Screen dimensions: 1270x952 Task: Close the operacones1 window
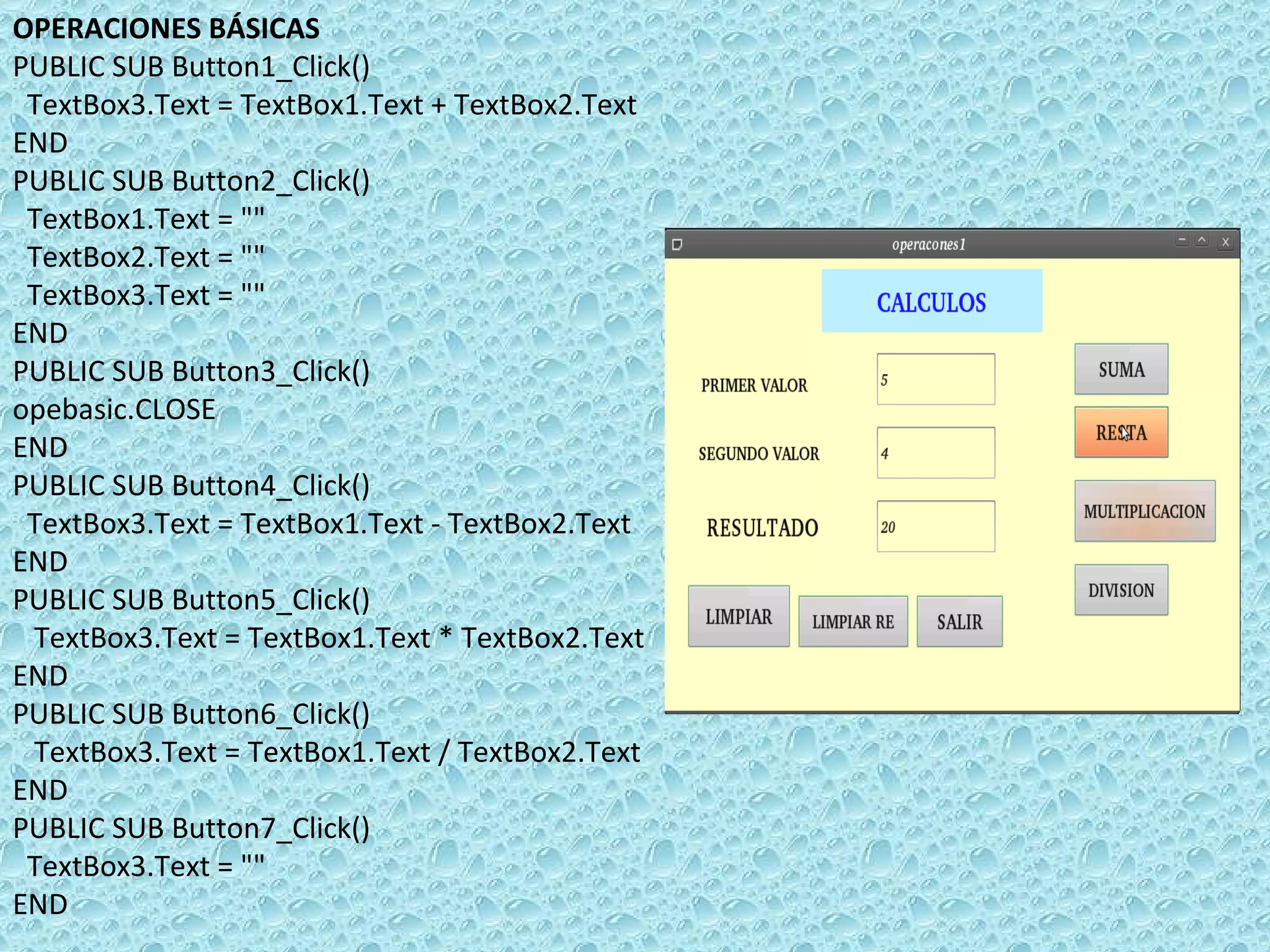click(1225, 242)
